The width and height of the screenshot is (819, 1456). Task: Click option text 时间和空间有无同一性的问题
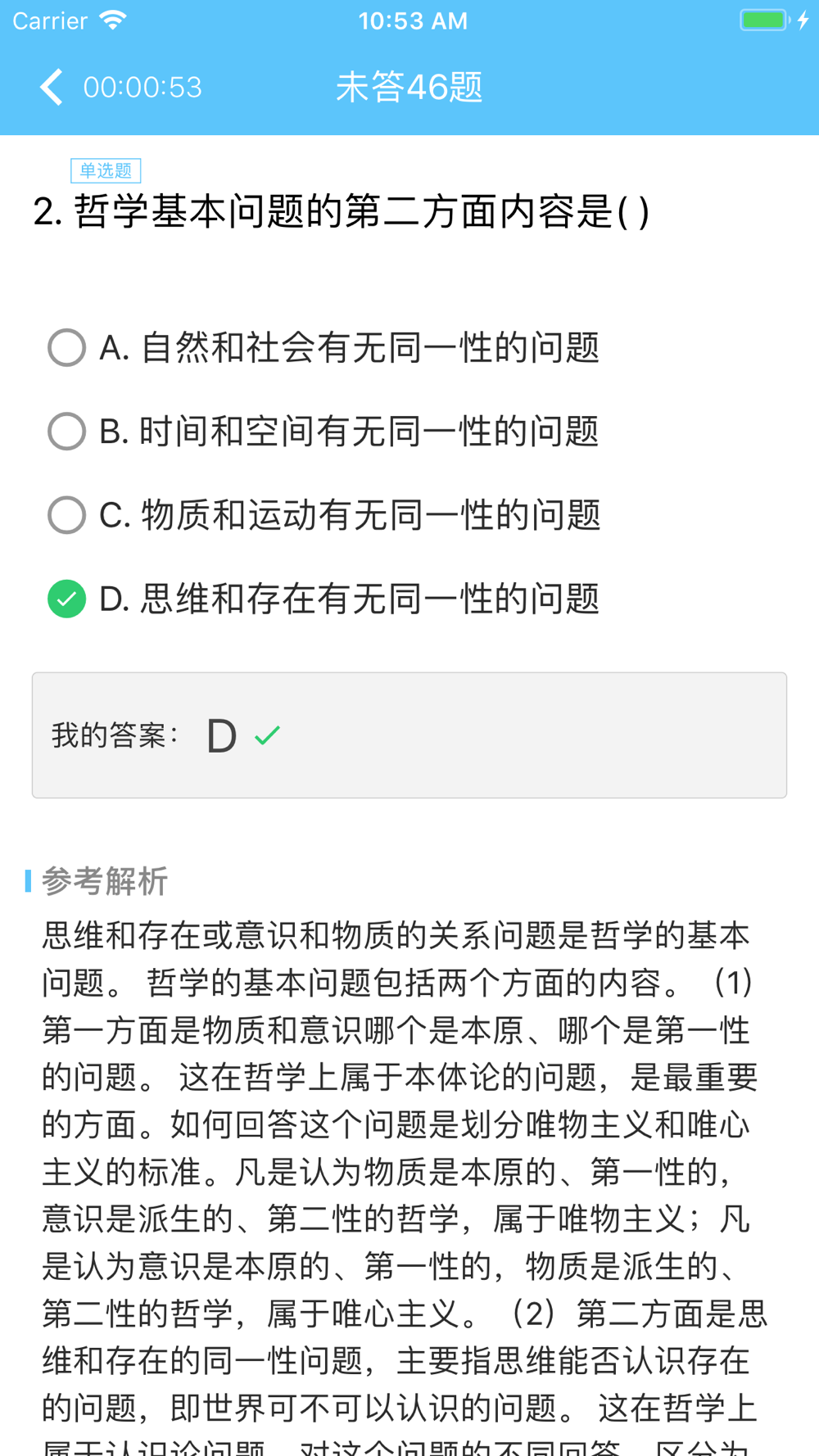pyautogui.click(x=370, y=432)
